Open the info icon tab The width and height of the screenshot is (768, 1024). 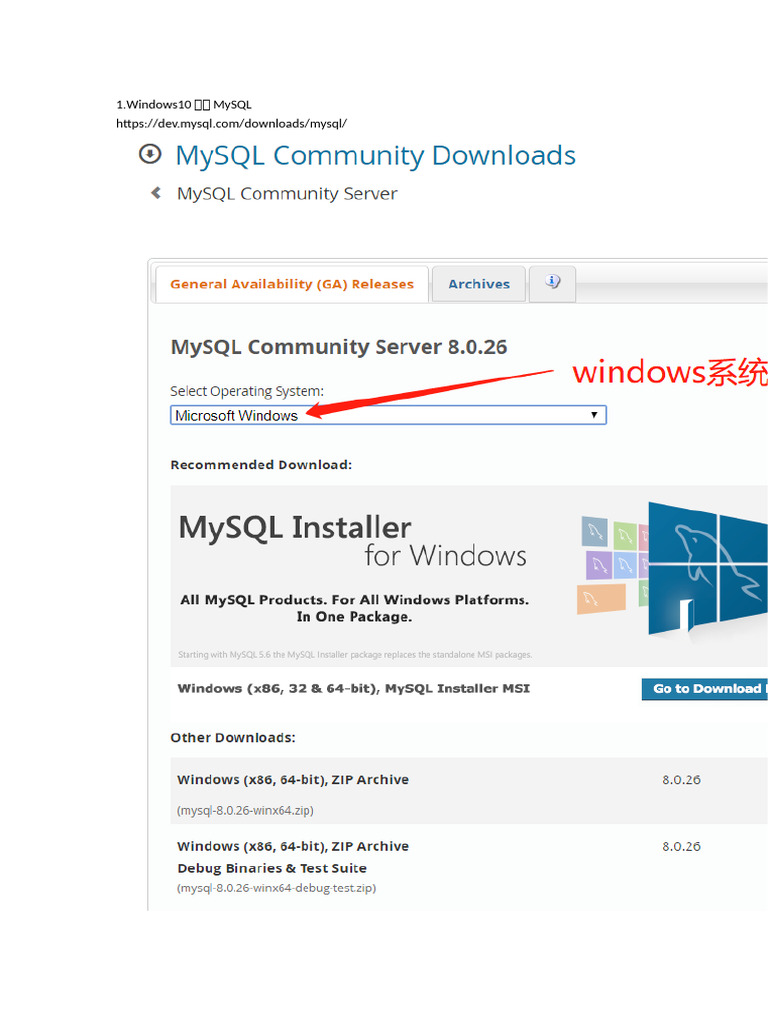552,282
